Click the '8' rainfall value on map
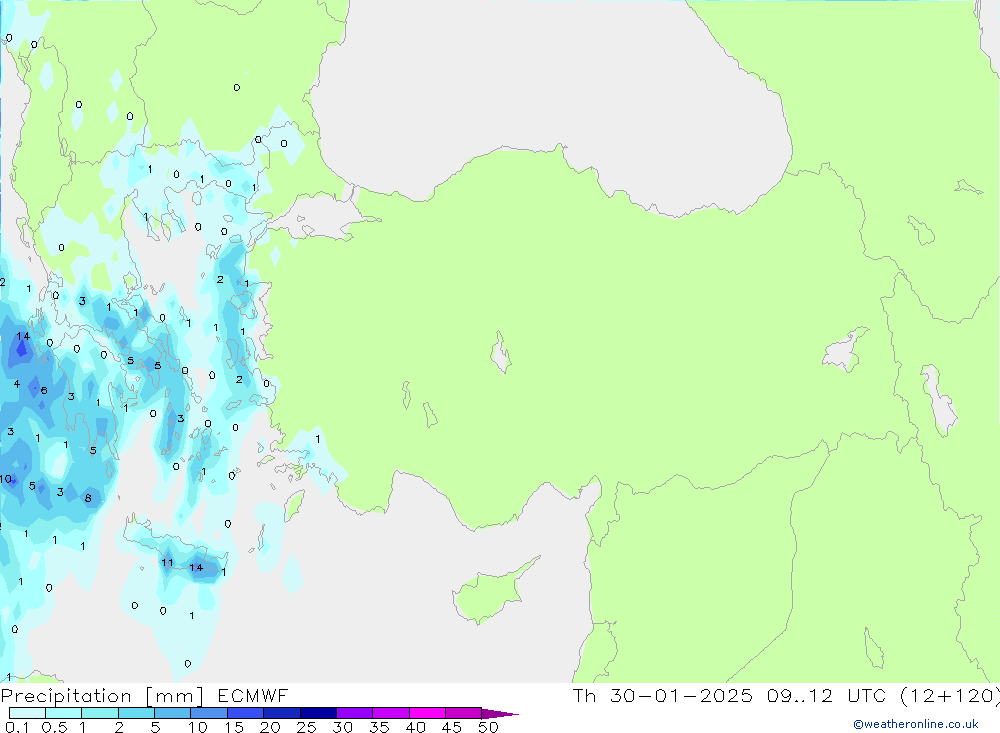Screen dimensions: 1000x733 click(88, 498)
